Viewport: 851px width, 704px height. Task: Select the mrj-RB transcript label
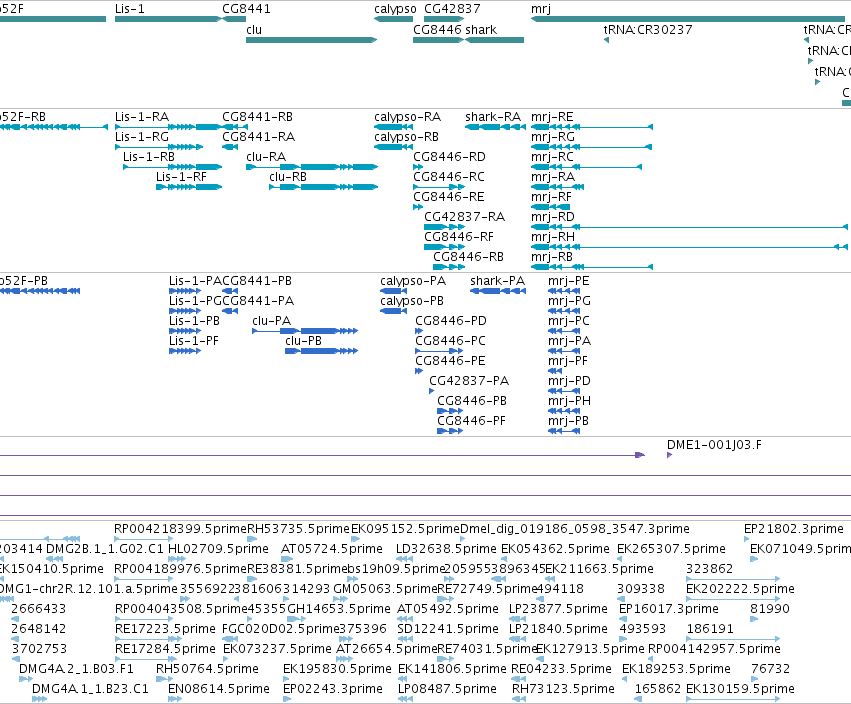pos(552,257)
